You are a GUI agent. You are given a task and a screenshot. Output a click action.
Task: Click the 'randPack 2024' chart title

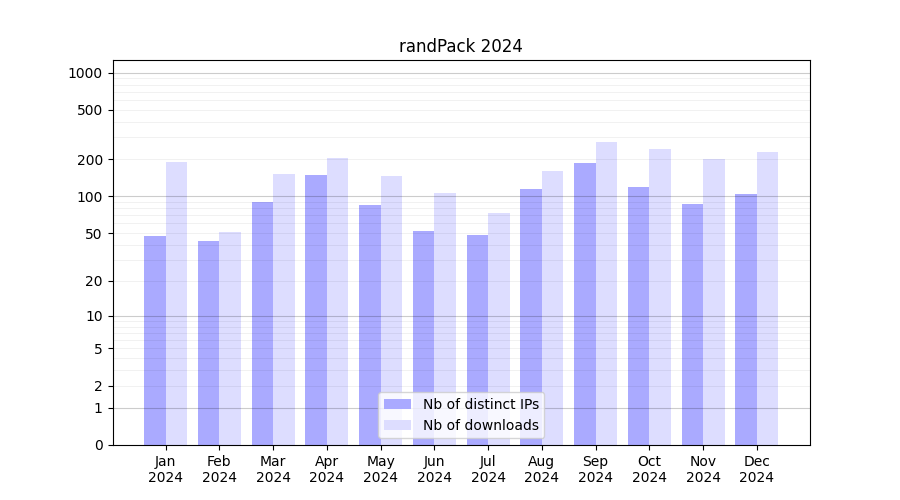click(x=460, y=46)
